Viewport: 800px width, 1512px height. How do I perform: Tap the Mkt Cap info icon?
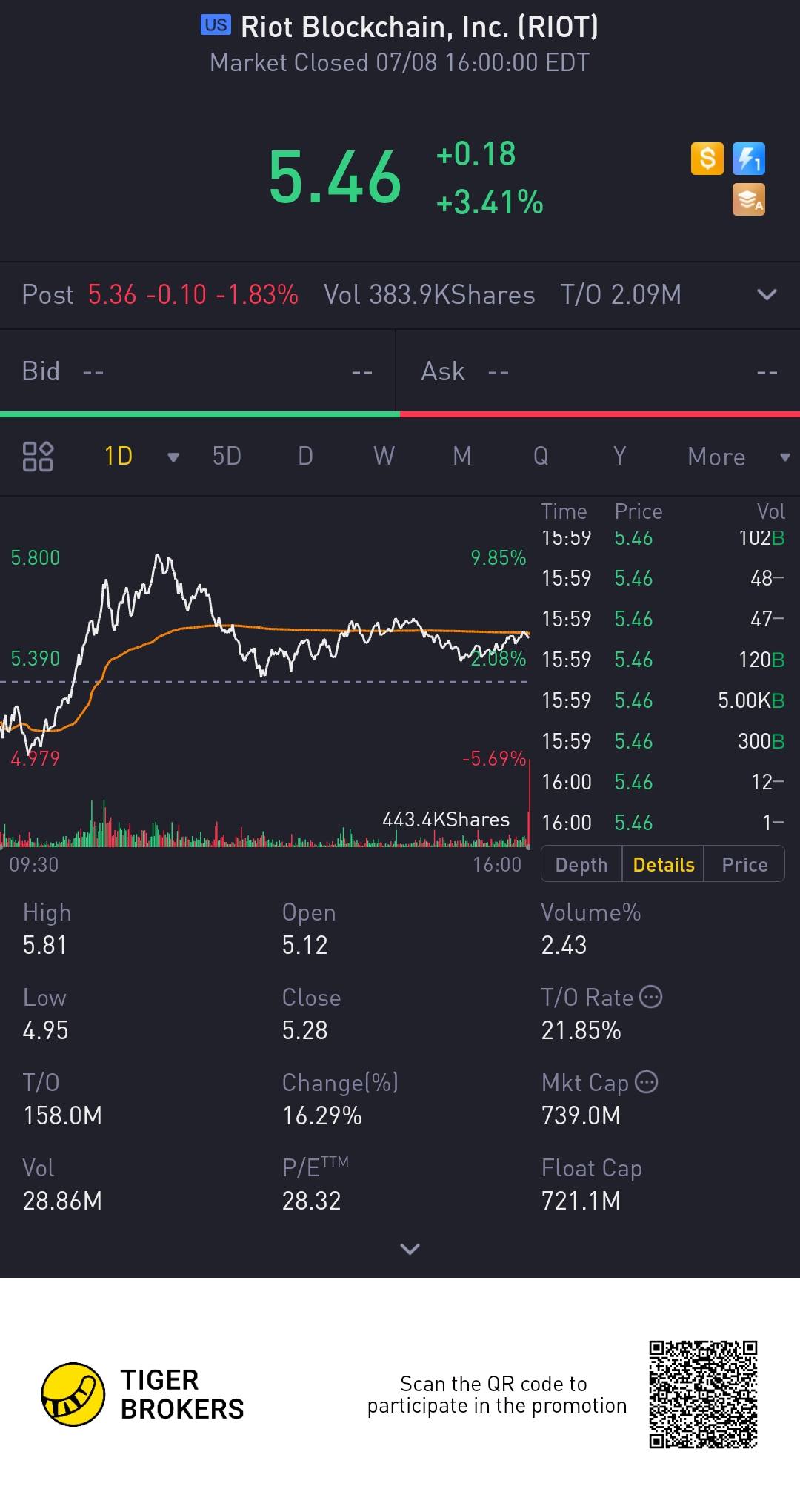646,1082
